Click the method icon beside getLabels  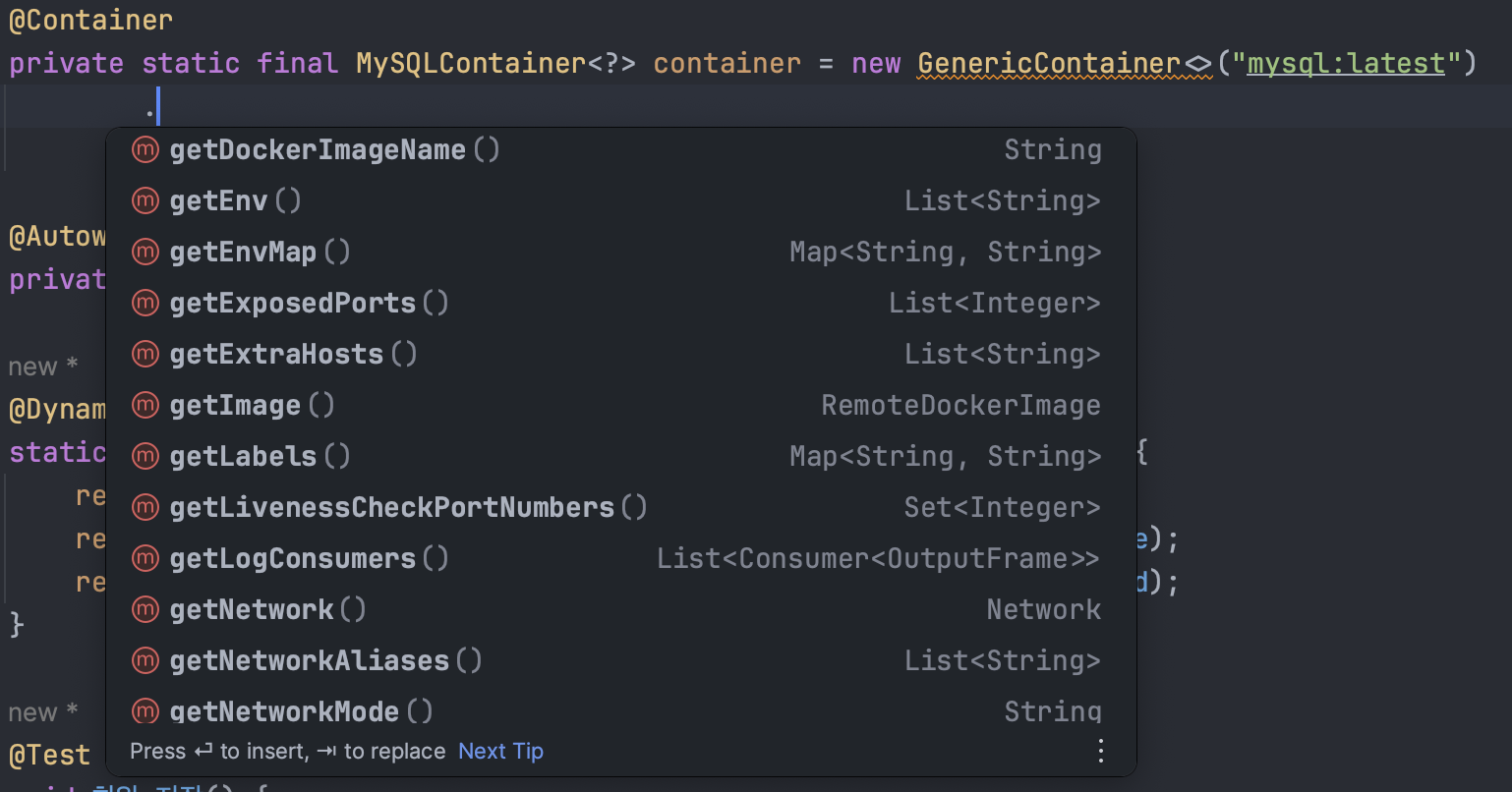point(145,456)
